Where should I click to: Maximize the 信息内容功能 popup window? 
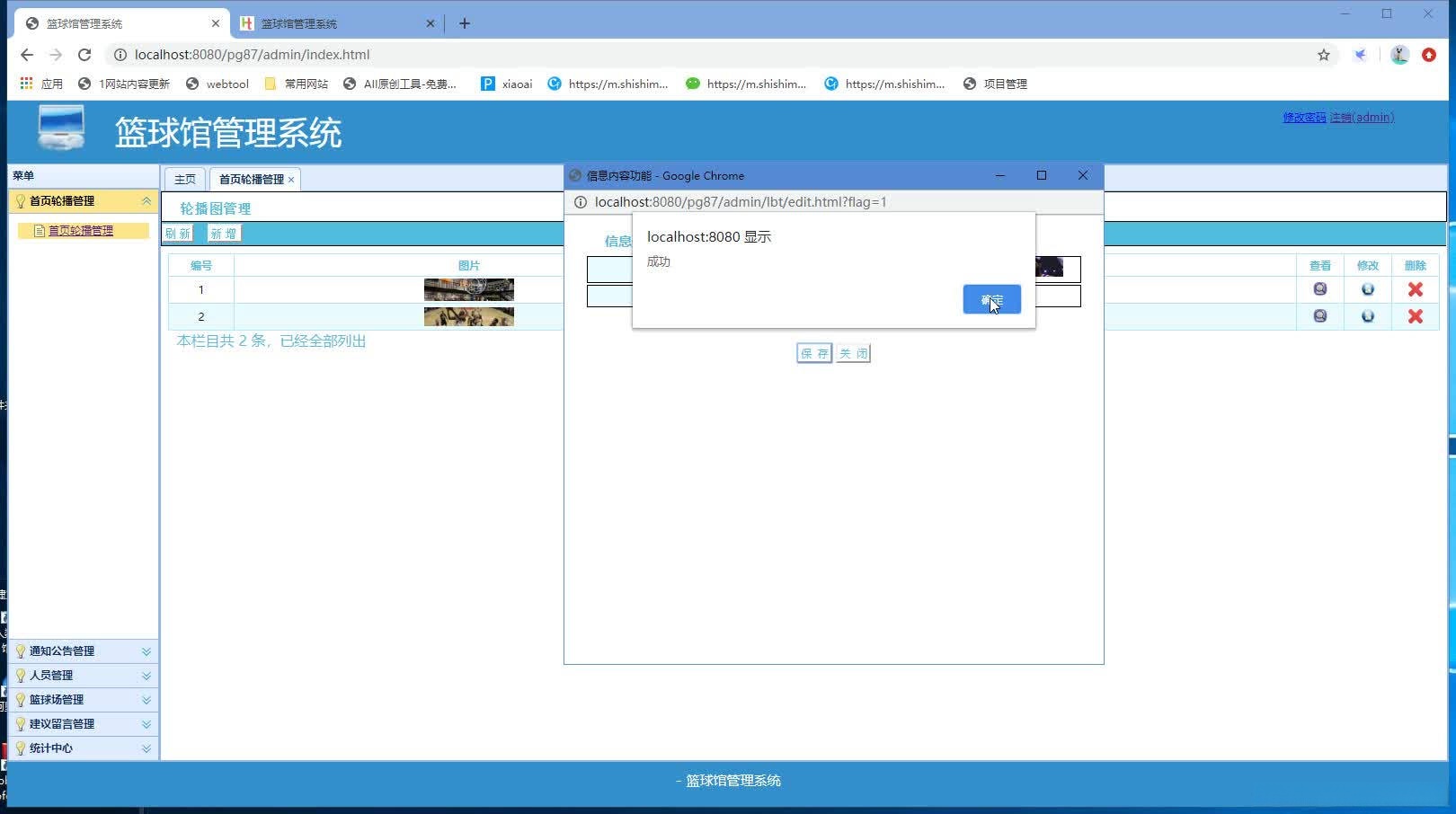click(x=1042, y=175)
